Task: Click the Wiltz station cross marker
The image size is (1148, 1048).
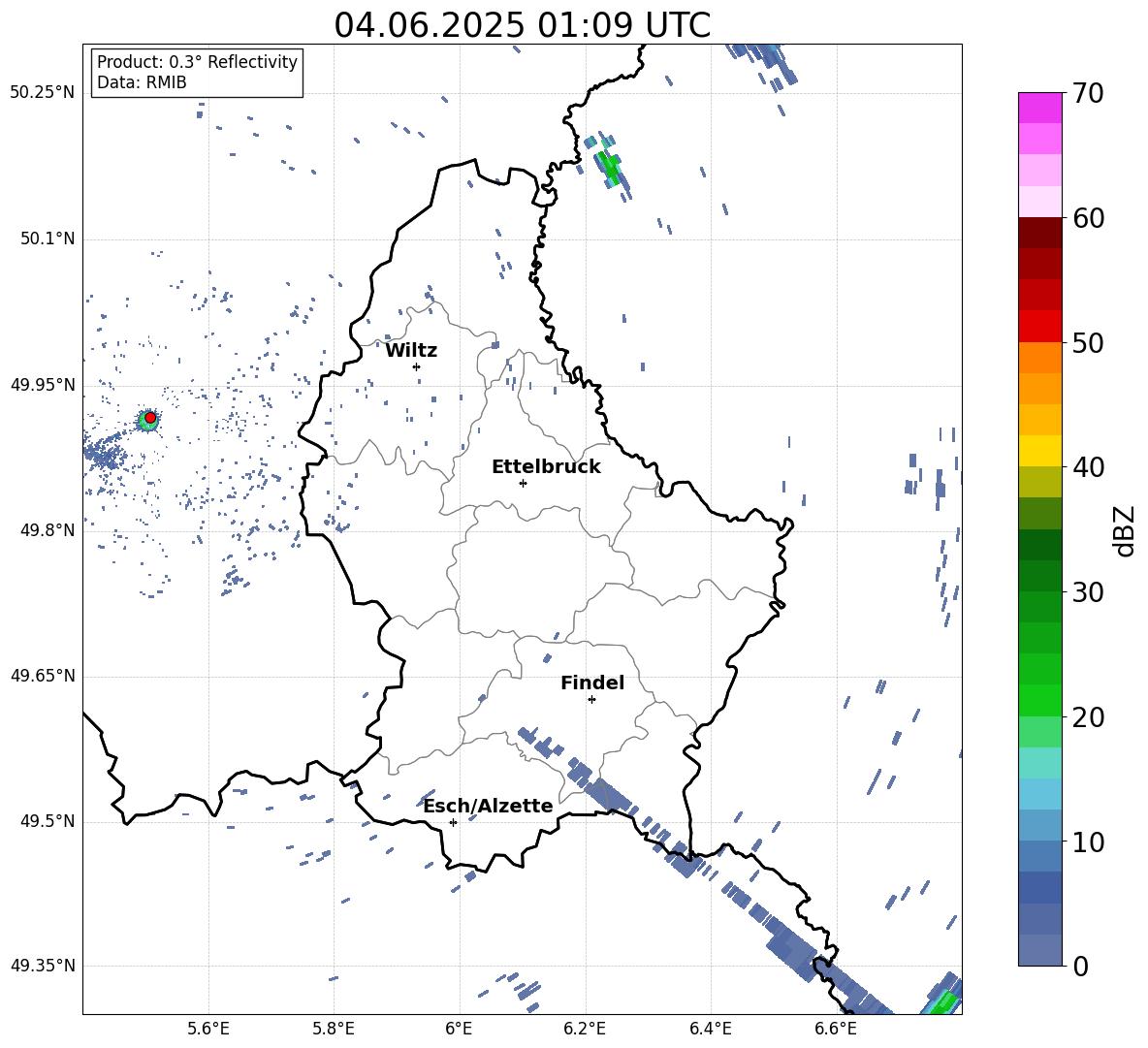Action: (416, 366)
